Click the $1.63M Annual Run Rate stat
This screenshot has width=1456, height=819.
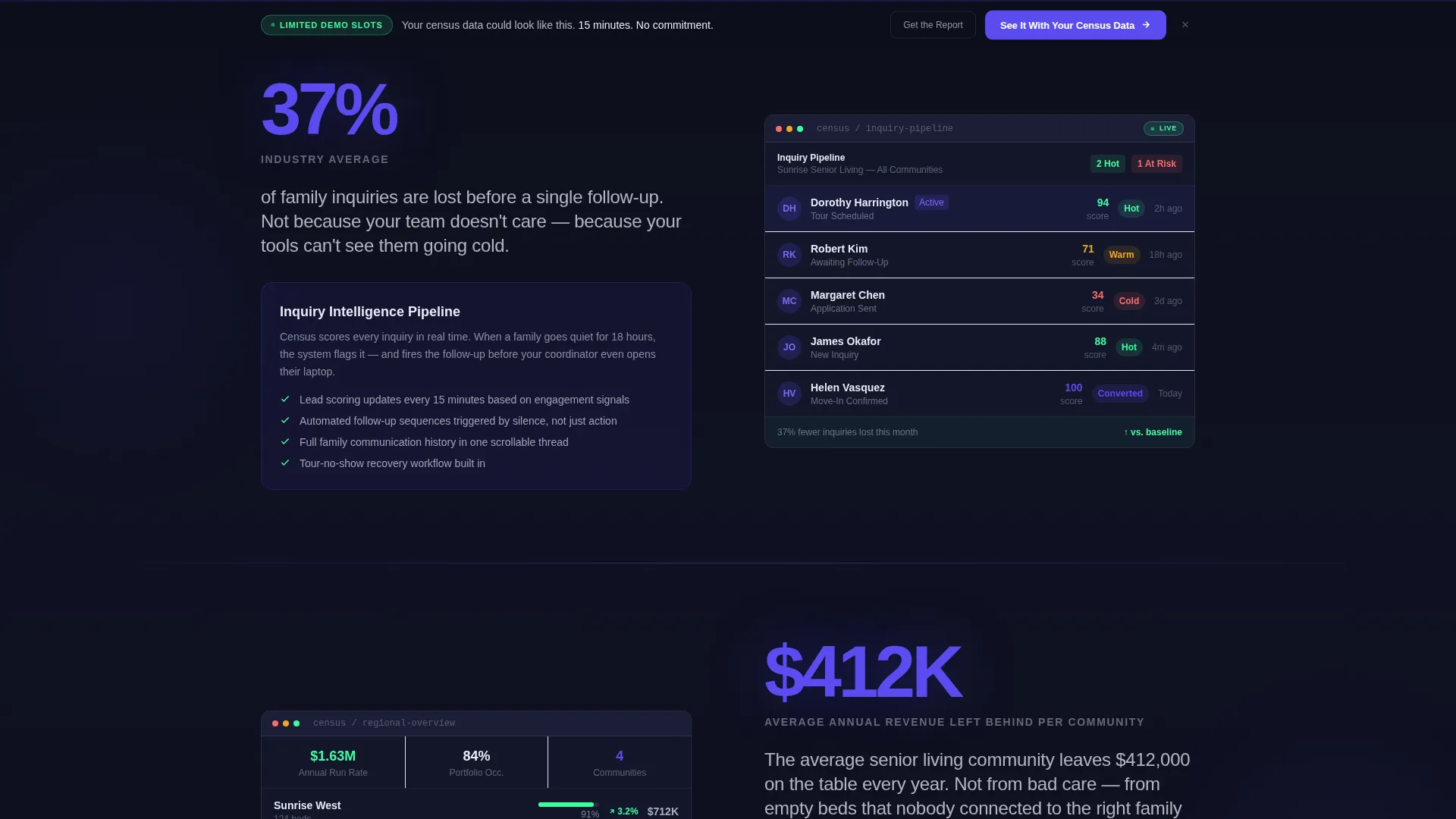coord(333,762)
